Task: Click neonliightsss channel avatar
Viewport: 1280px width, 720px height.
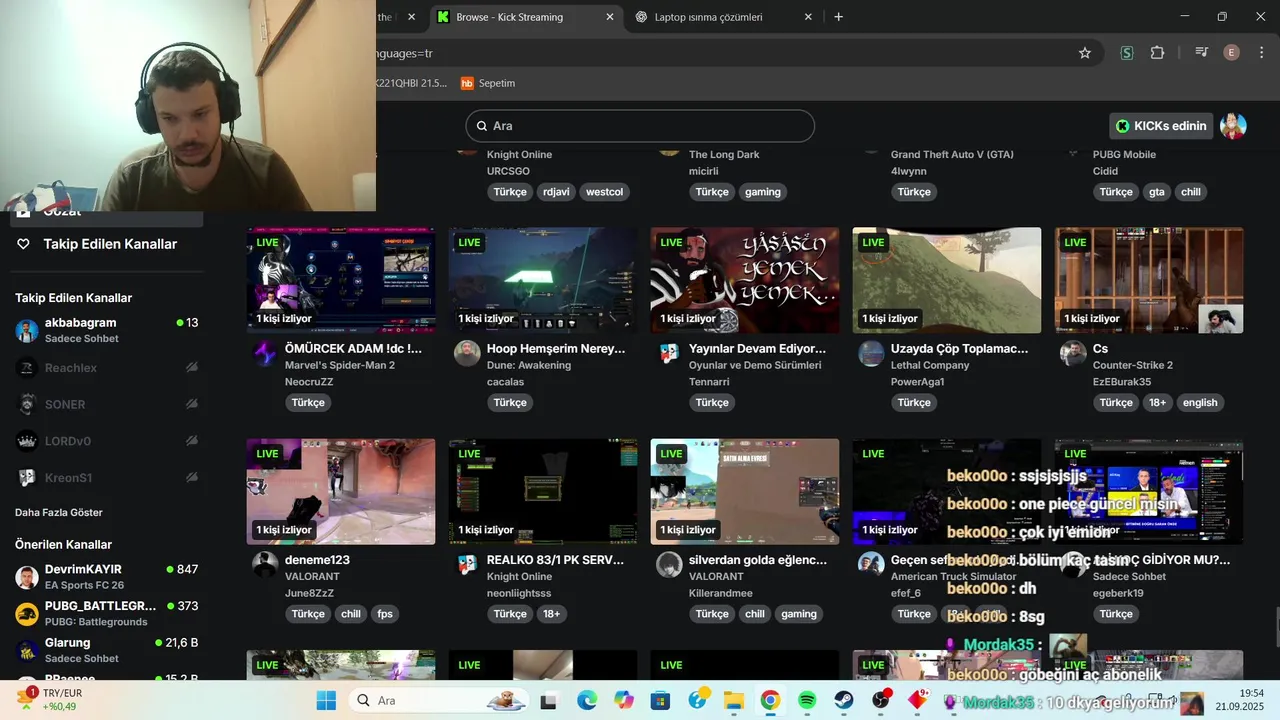Action: [x=467, y=564]
